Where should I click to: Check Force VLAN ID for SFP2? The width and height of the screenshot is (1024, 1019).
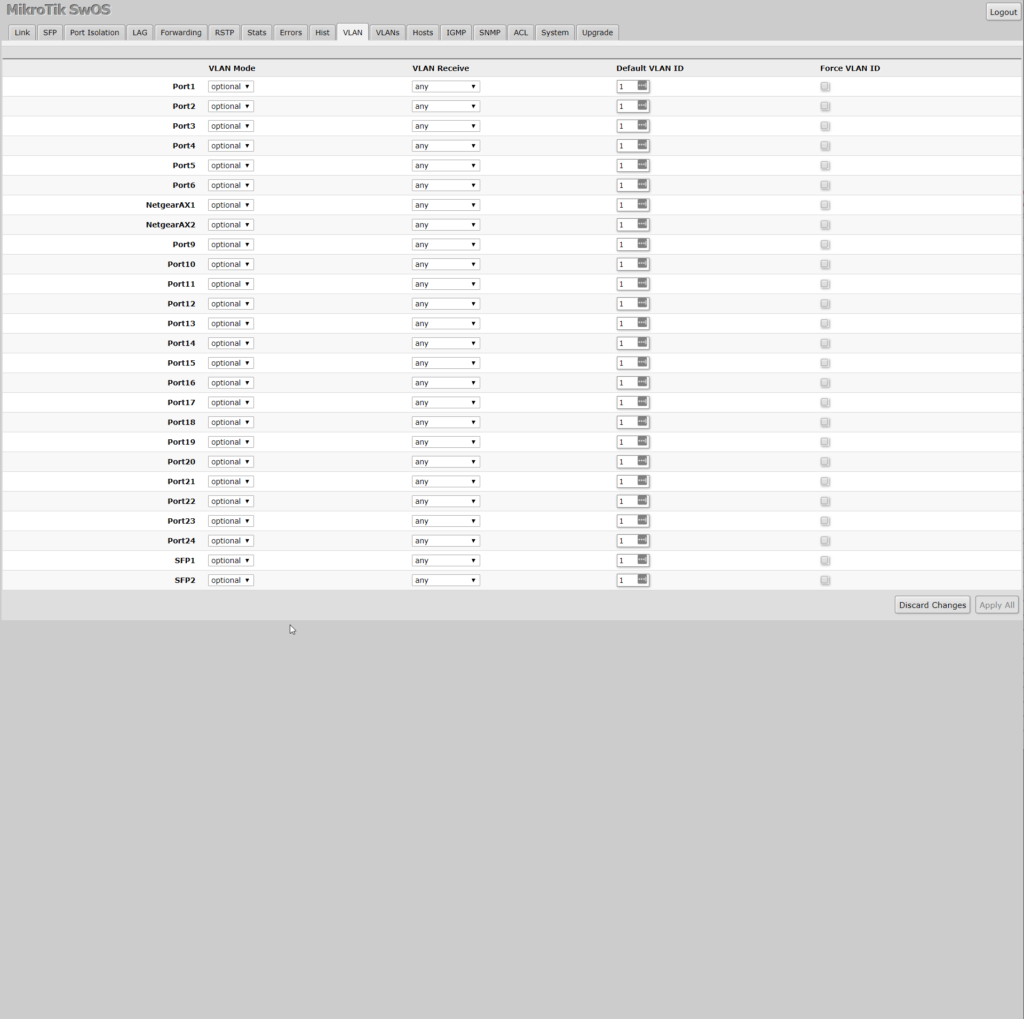click(825, 581)
